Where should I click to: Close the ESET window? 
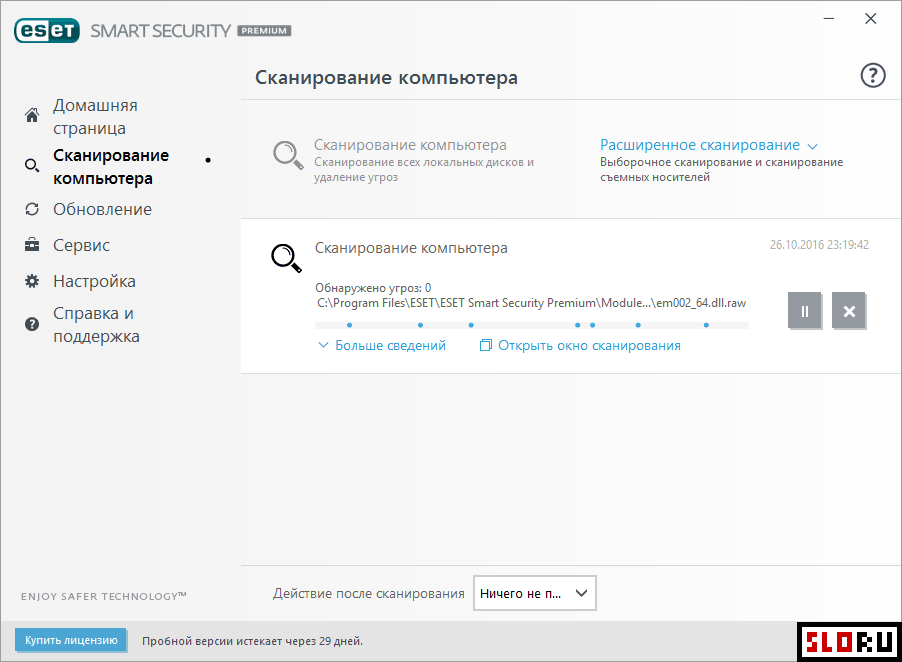click(870, 19)
